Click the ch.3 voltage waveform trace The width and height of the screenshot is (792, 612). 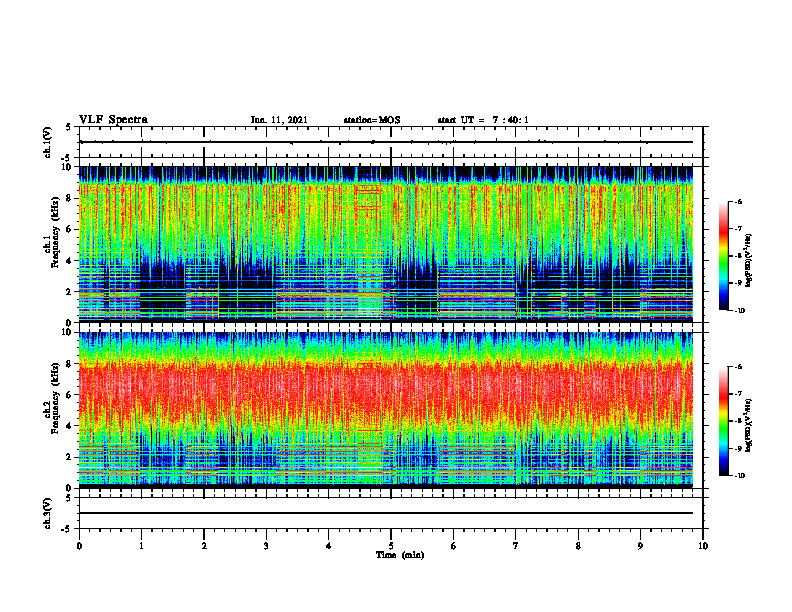coord(386,513)
